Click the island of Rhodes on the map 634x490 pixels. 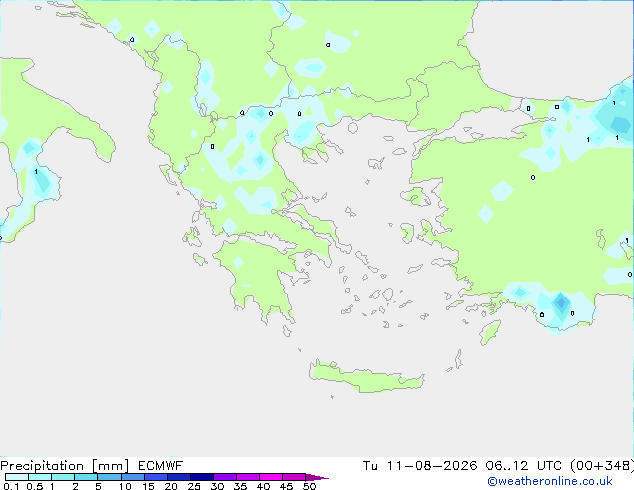(490, 332)
